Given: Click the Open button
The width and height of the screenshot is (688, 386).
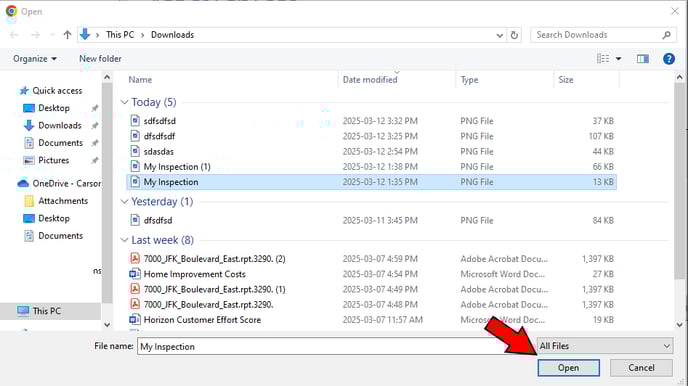Looking at the screenshot, I should [568, 368].
